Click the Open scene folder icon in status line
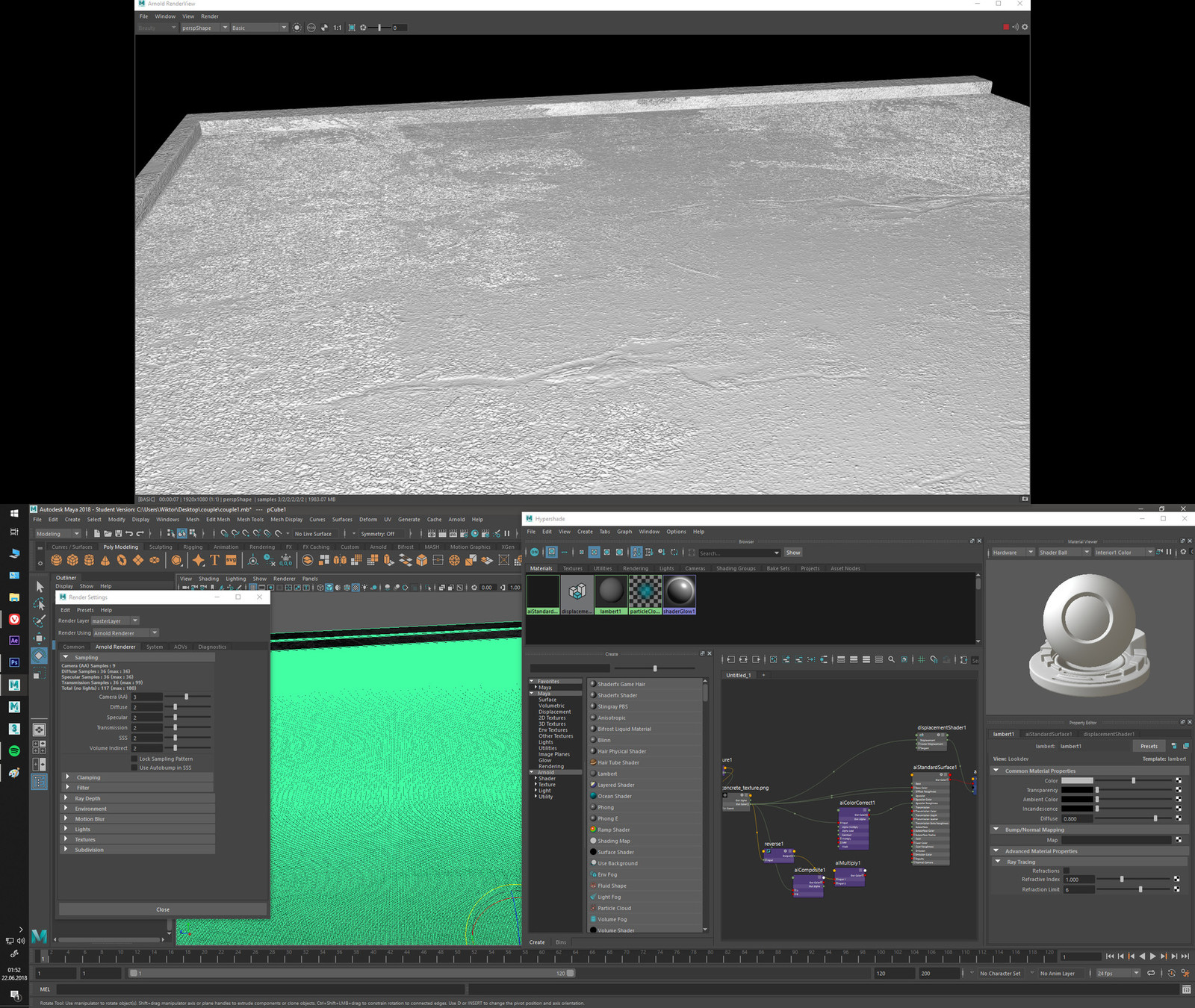The image size is (1195, 1008). point(108,534)
